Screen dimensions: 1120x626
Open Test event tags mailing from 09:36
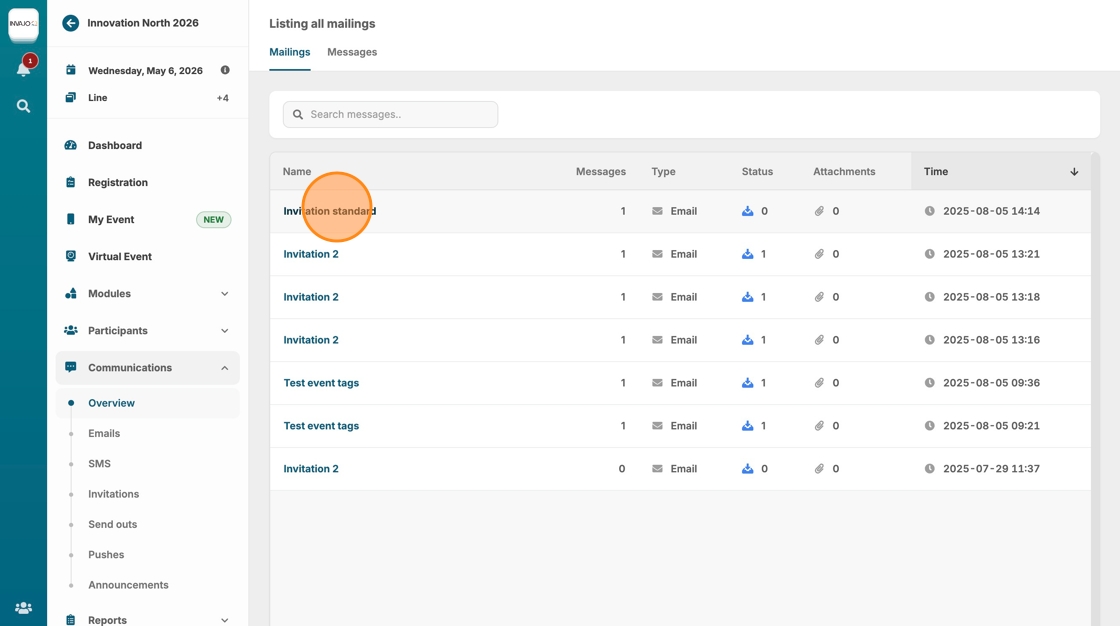tap(321, 382)
